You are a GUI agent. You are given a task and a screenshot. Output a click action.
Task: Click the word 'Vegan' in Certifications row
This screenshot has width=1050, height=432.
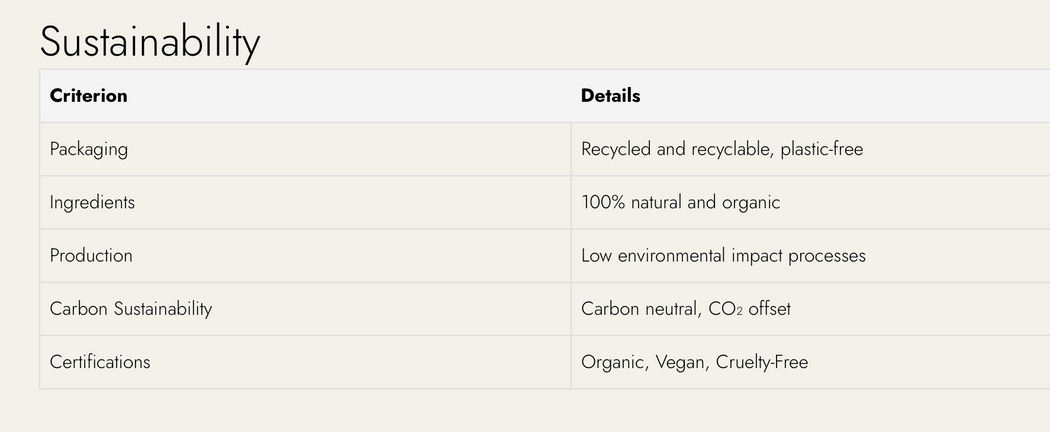[681, 361]
